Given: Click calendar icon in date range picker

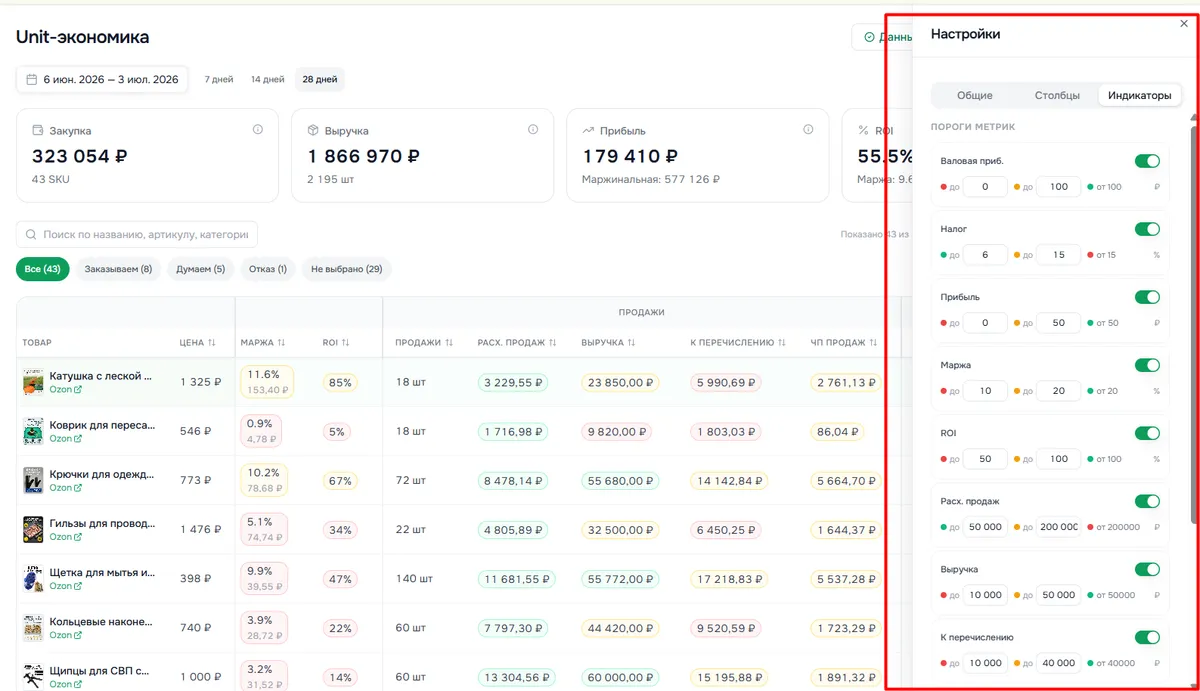Looking at the screenshot, I should click(x=31, y=79).
